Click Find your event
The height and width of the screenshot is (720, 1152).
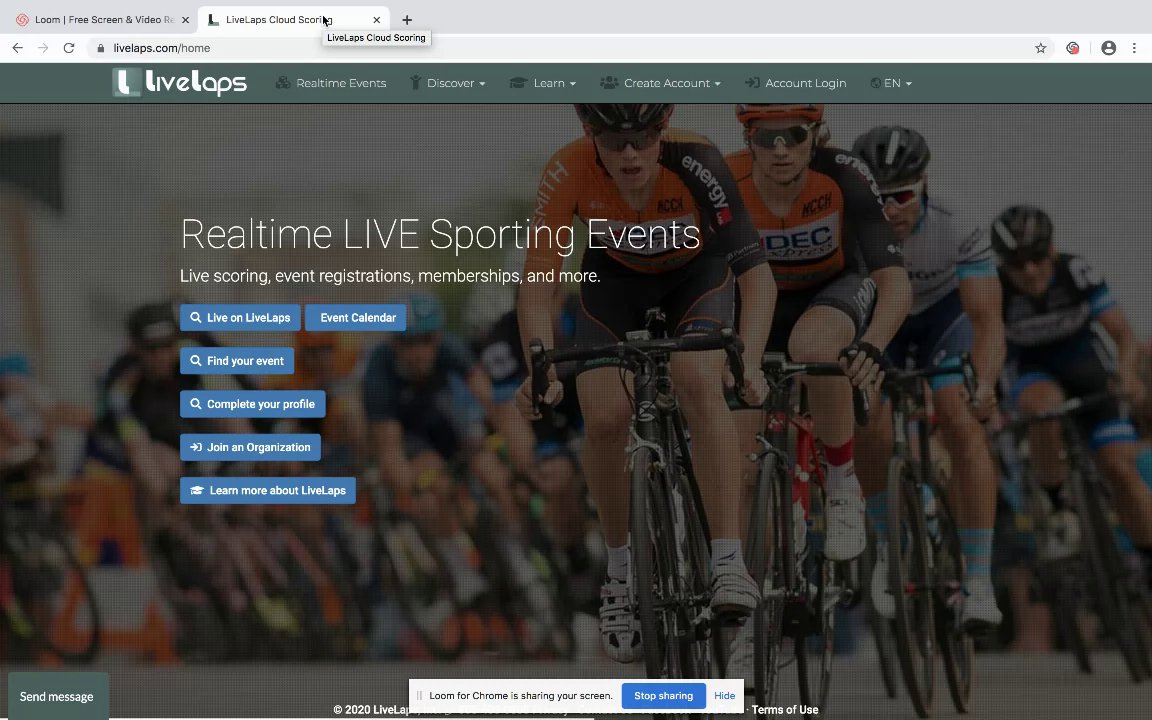tap(237, 361)
